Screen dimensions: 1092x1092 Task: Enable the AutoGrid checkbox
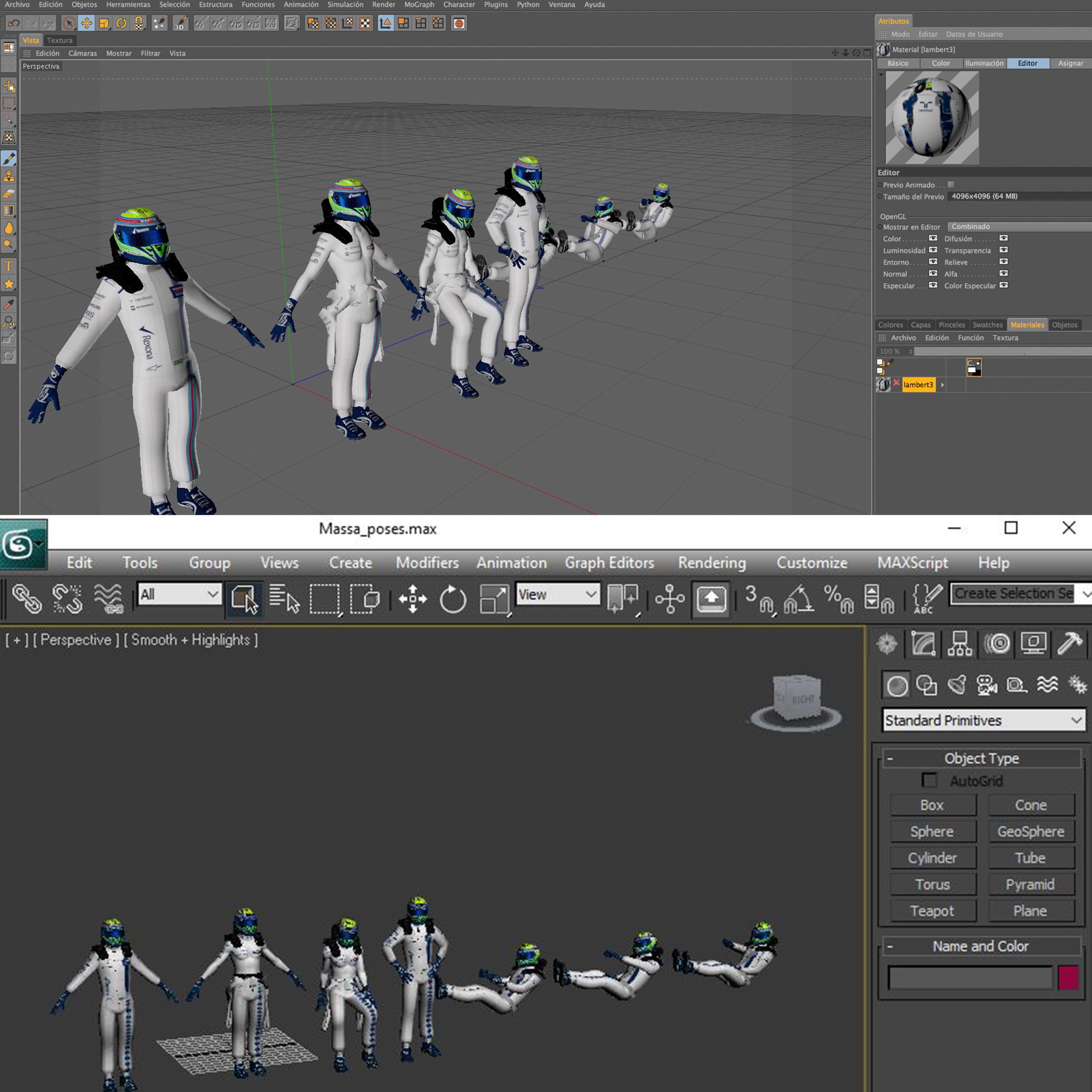(x=929, y=781)
